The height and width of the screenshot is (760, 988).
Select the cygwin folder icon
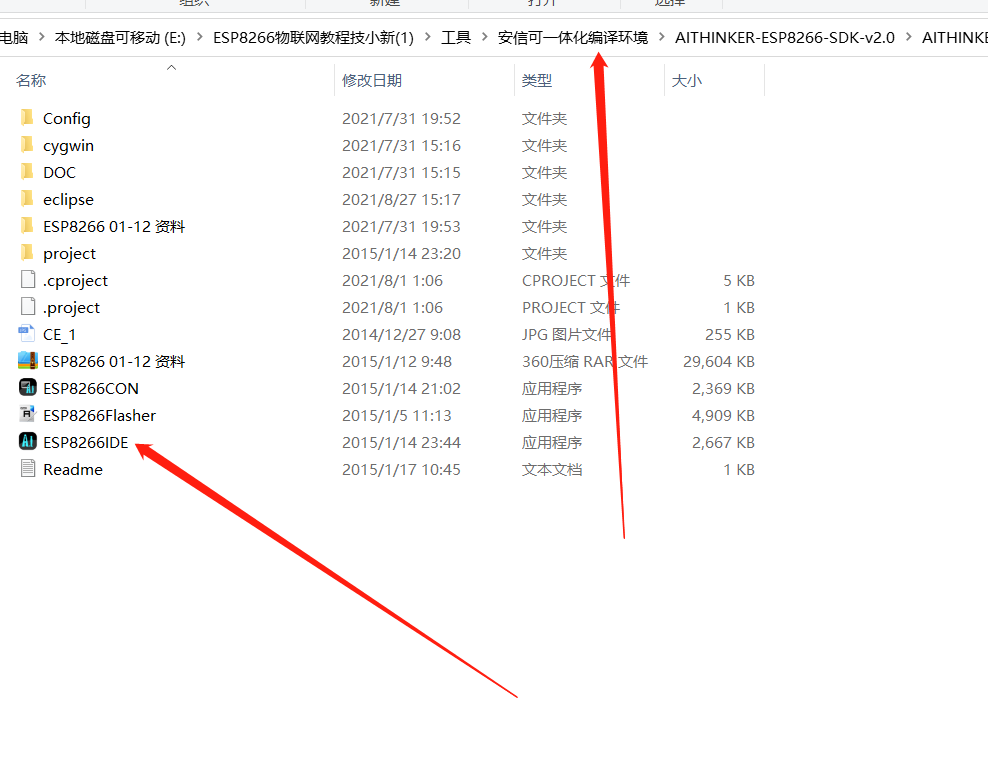(x=27, y=145)
